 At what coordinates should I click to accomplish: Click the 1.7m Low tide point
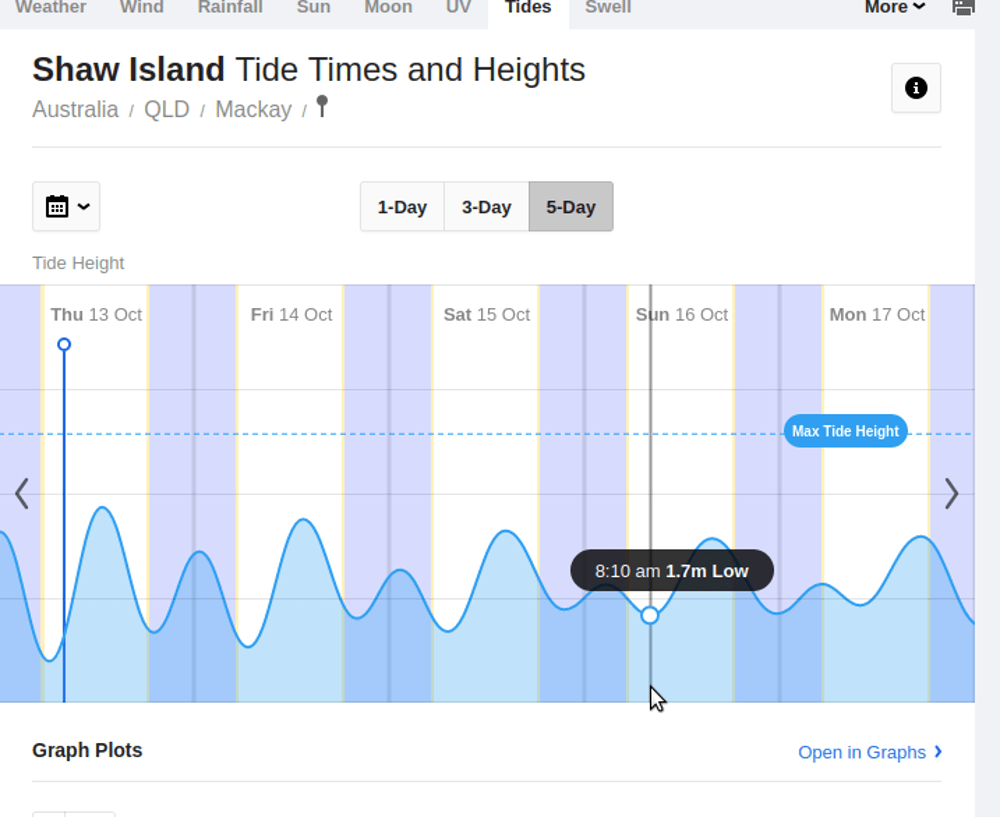tap(650, 615)
